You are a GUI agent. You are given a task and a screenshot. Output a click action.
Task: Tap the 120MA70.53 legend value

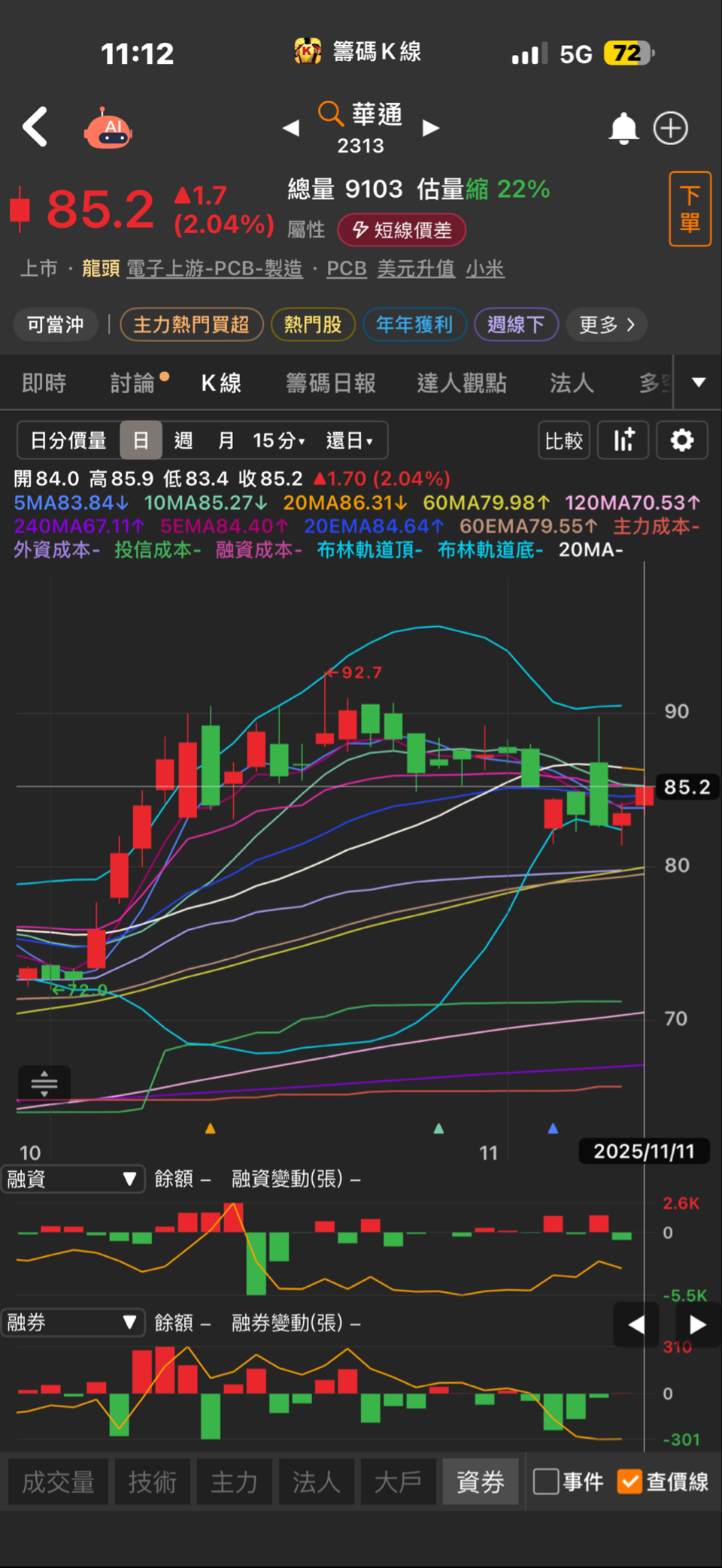(x=633, y=502)
